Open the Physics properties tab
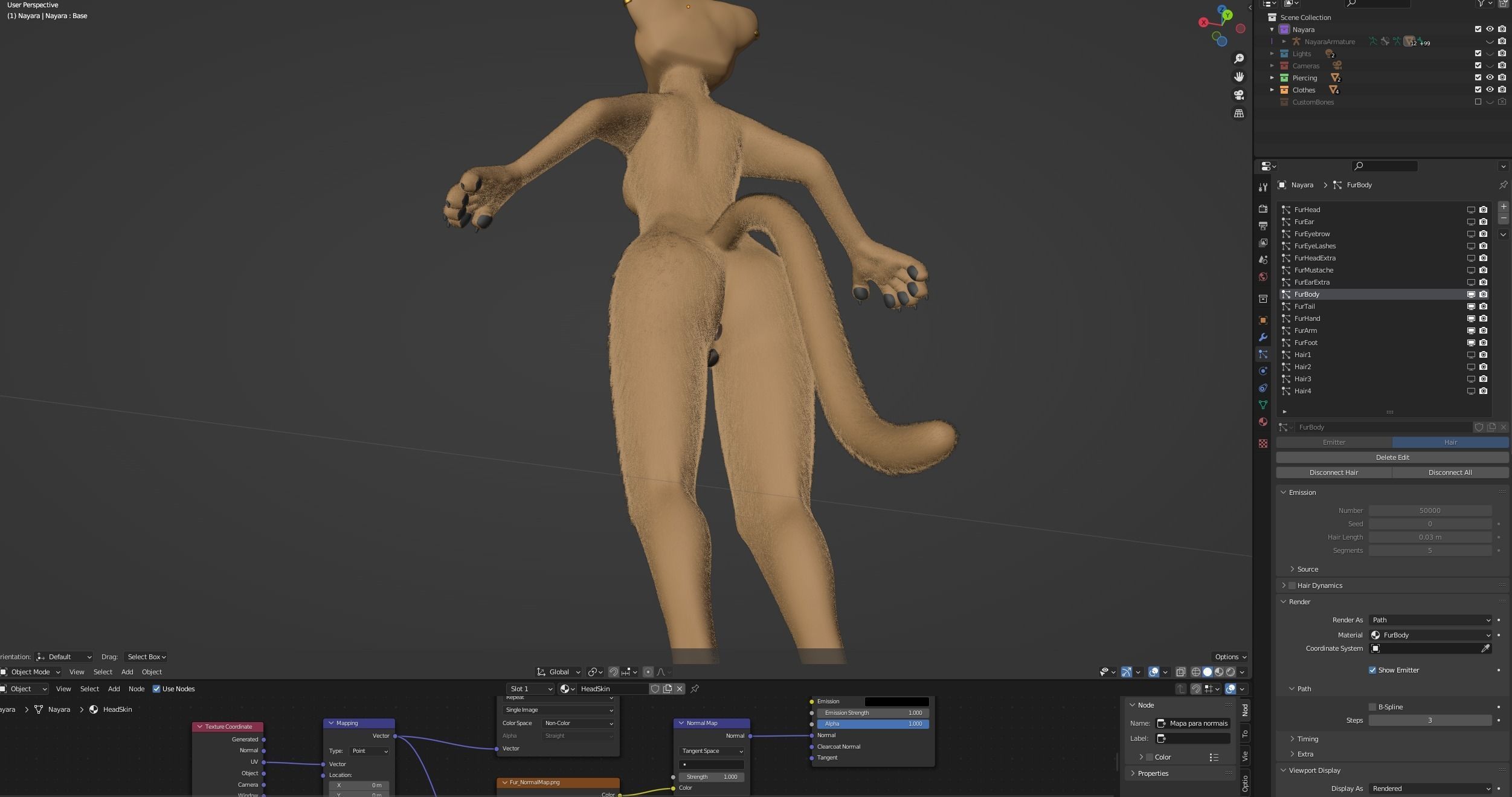 pos(1263,371)
